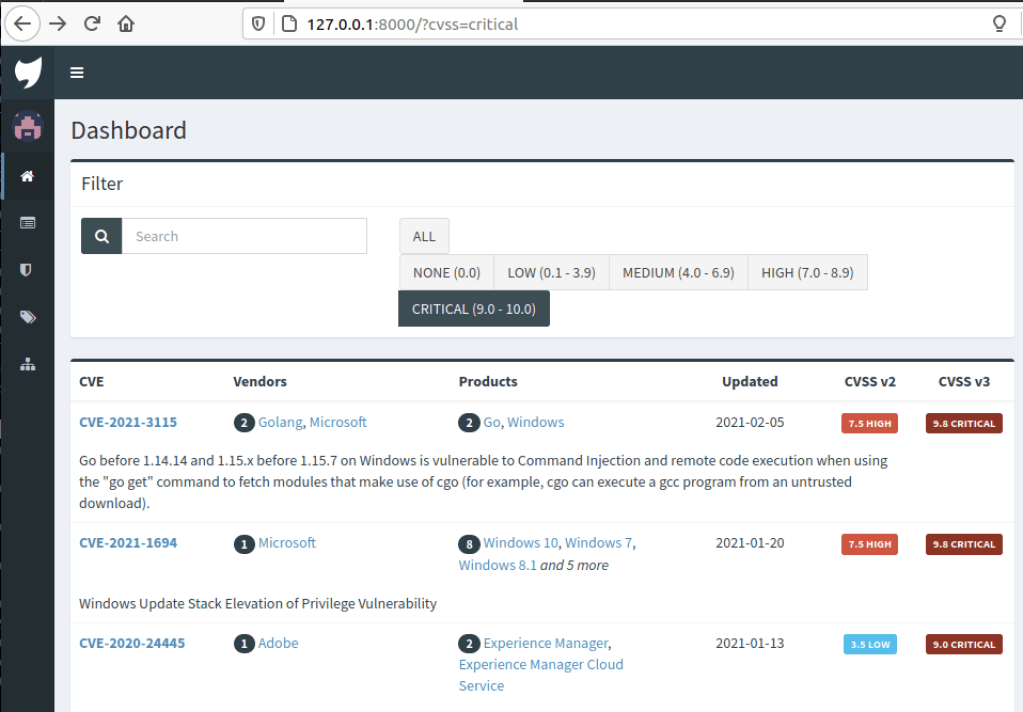
Task: Open the Golang vendor link
Action: (x=280, y=422)
